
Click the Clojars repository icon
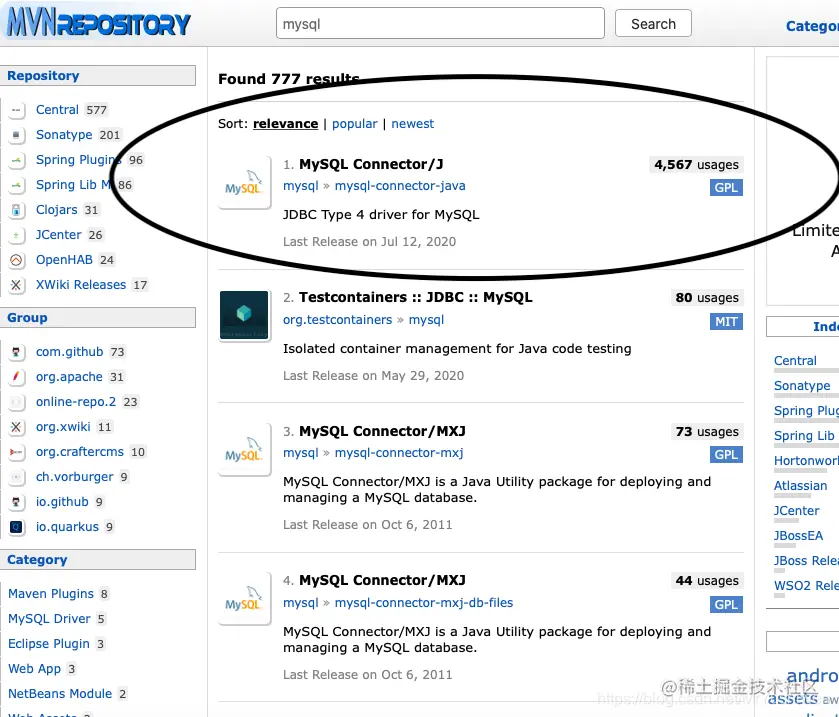(x=17, y=210)
